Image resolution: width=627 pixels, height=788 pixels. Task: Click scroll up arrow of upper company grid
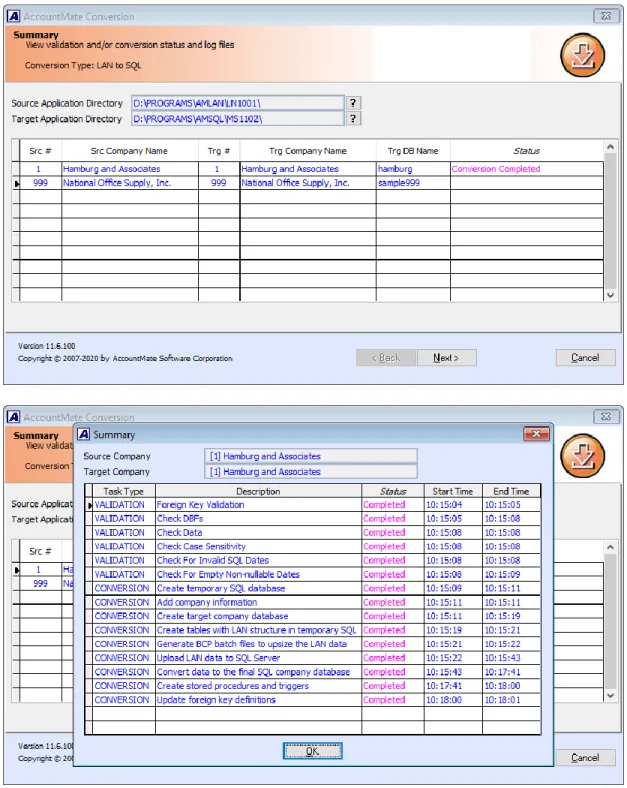click(x=610, y=147)
